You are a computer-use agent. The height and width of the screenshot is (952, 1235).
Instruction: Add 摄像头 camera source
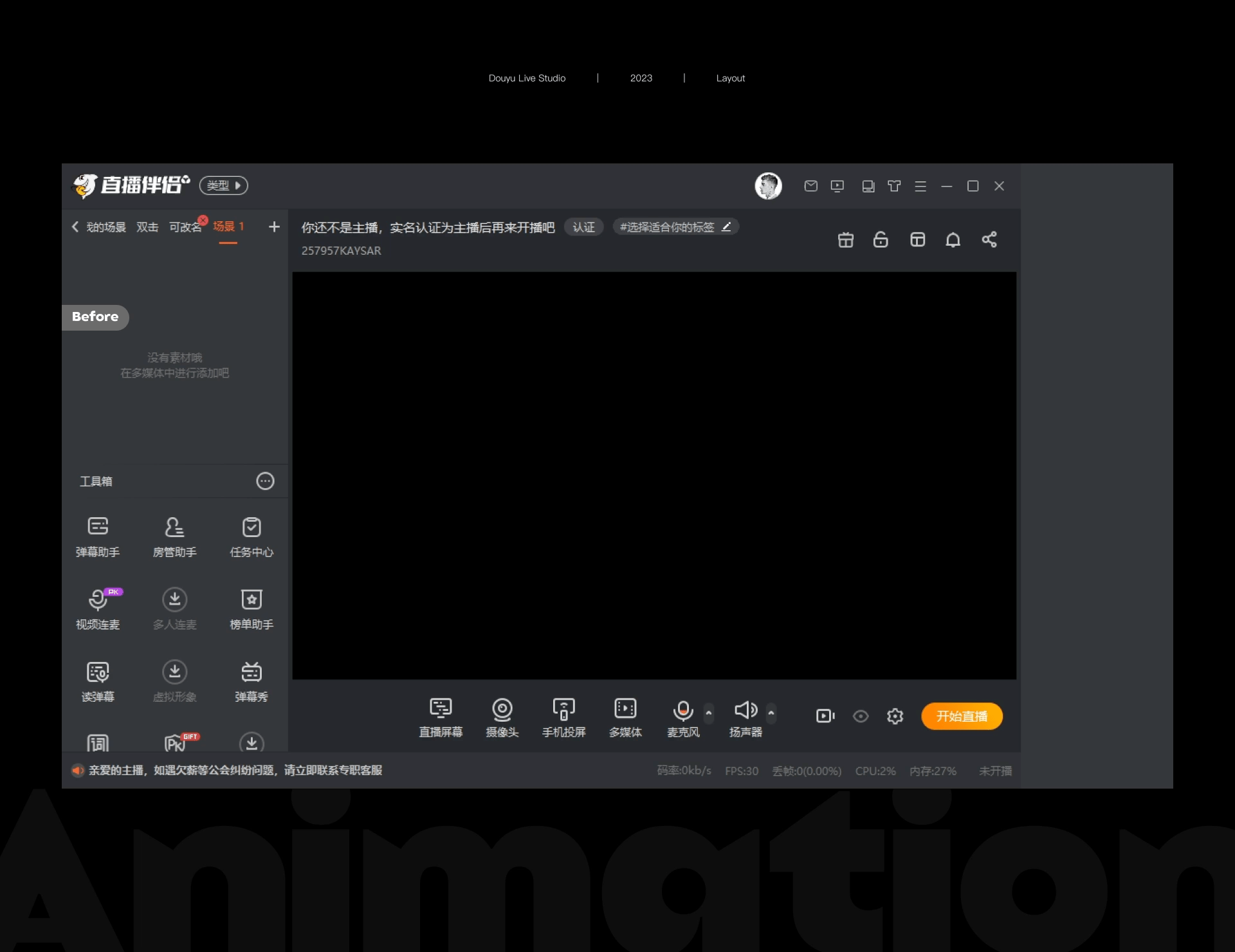tap(502, 717)
